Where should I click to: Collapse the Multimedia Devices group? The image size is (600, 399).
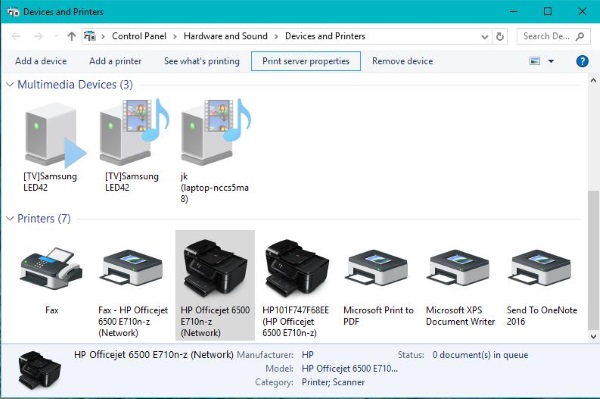pyautogui.click(x=10, y=85)
